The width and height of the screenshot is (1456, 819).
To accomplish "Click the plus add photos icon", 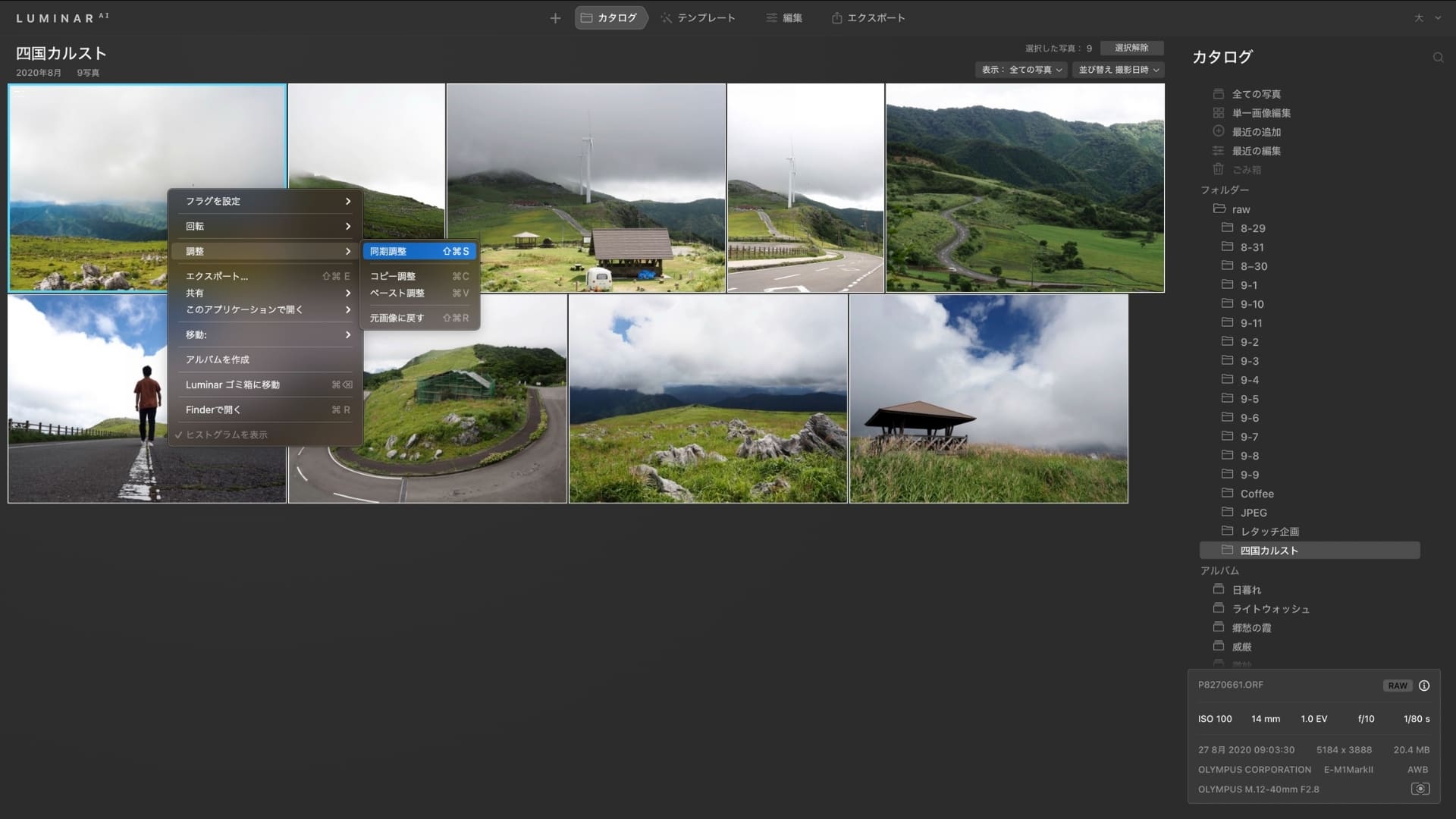I will 555,18.
